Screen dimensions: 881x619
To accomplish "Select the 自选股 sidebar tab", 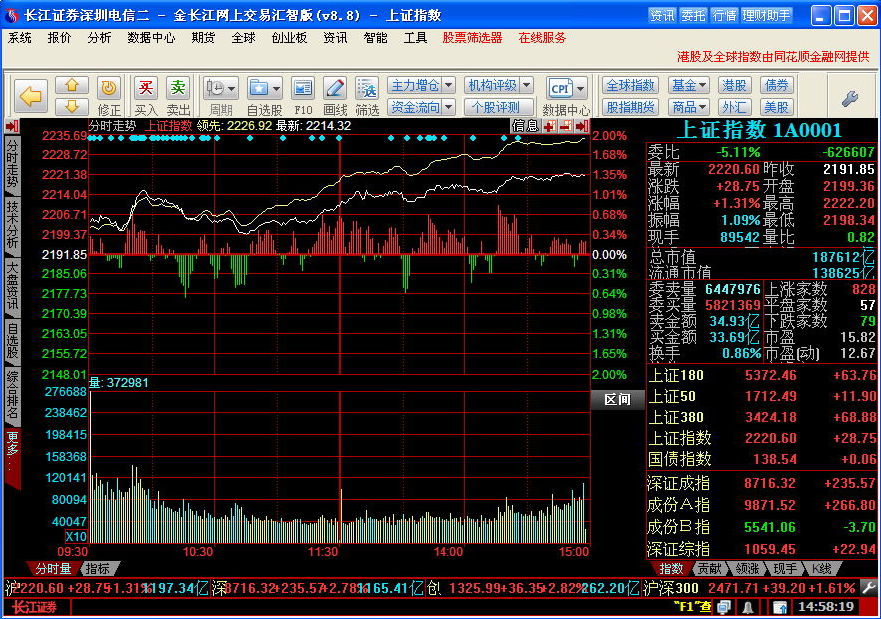I will (x=12, y=340).
